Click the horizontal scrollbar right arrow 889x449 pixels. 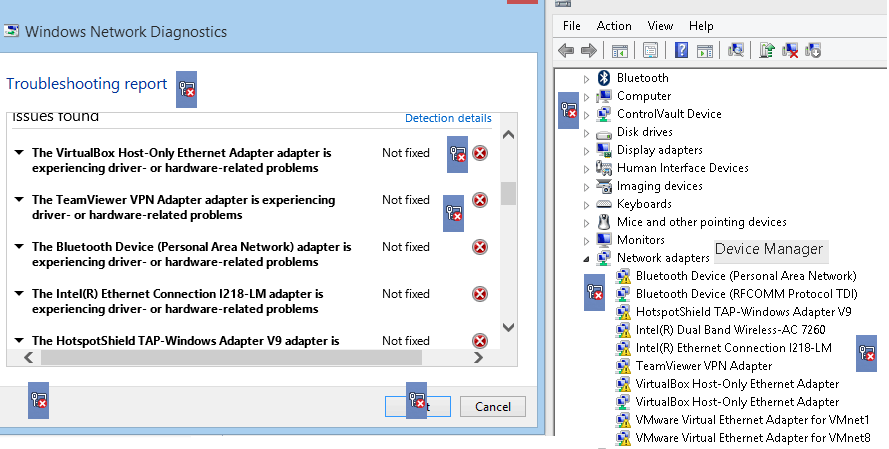[479, 357]
